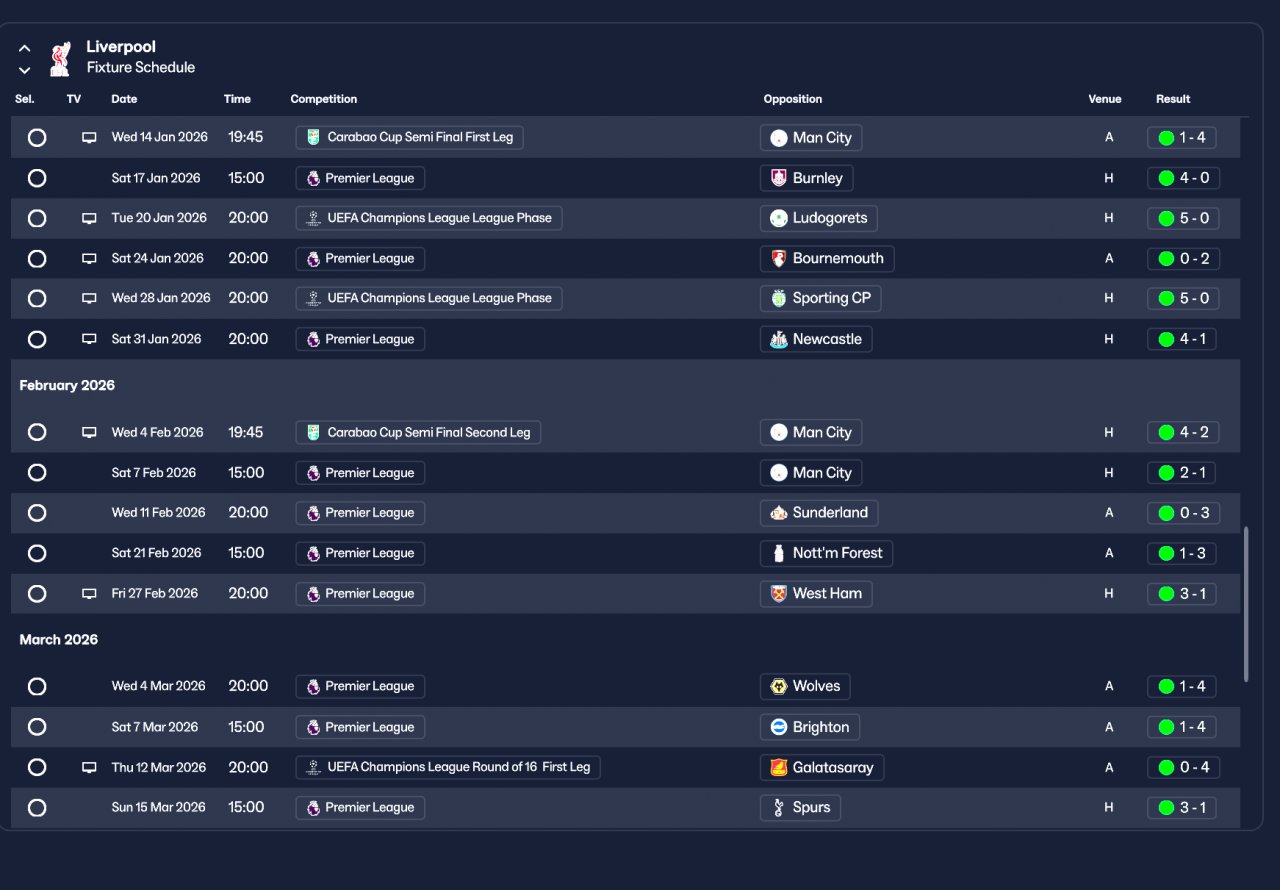Click the Premier League logo on Brighton row
The width and height of the screenshot is (1280, 890).
click(313, 727)
